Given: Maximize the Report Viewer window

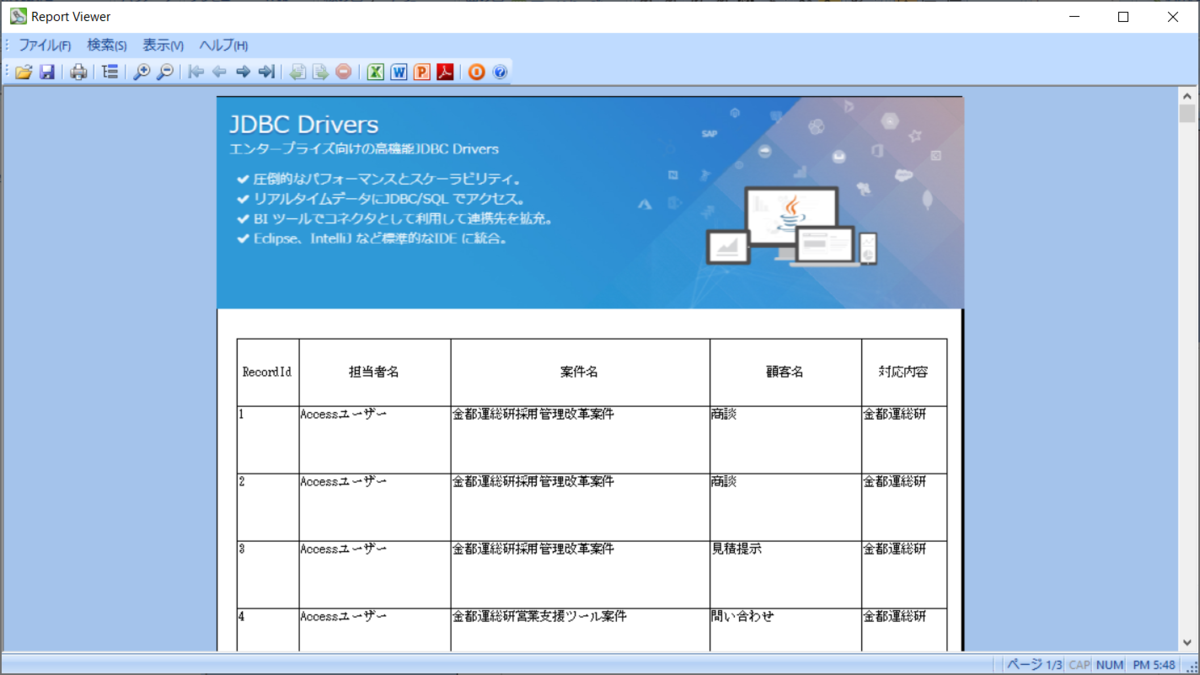Looking at the screenshot, I should pos(1123,16).
